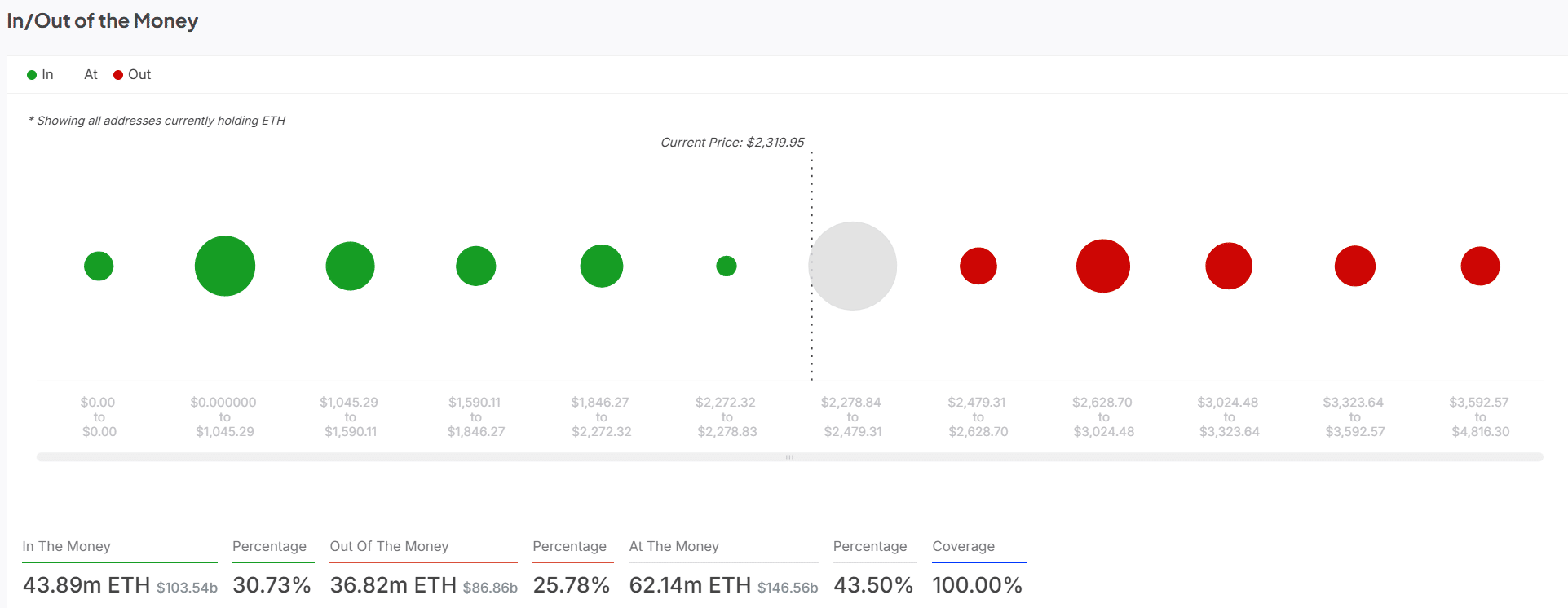Viewport: 1568px width, 608px height.
Task: Click the red bubble for $2,628.70 to $3,024.48
Action: [x=1103, y=266]
